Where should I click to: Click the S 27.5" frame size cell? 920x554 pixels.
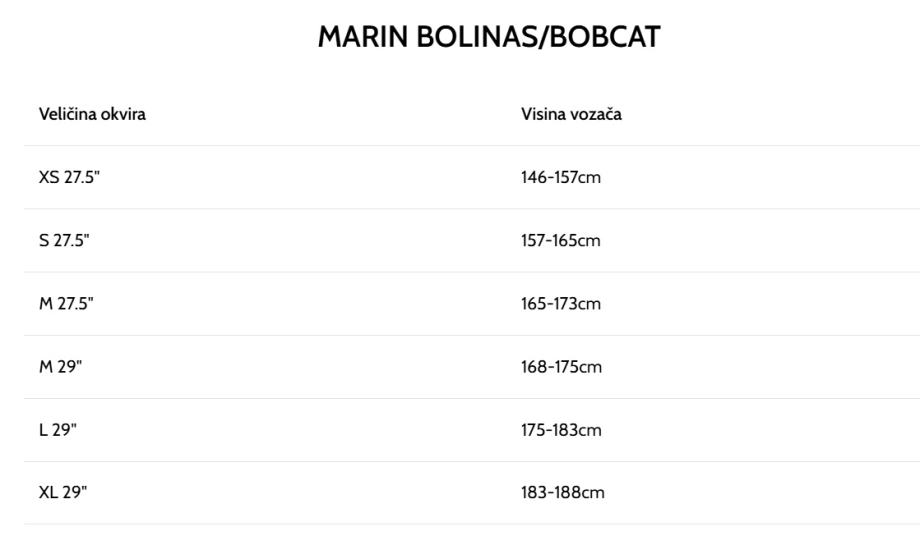pos(64,240)
